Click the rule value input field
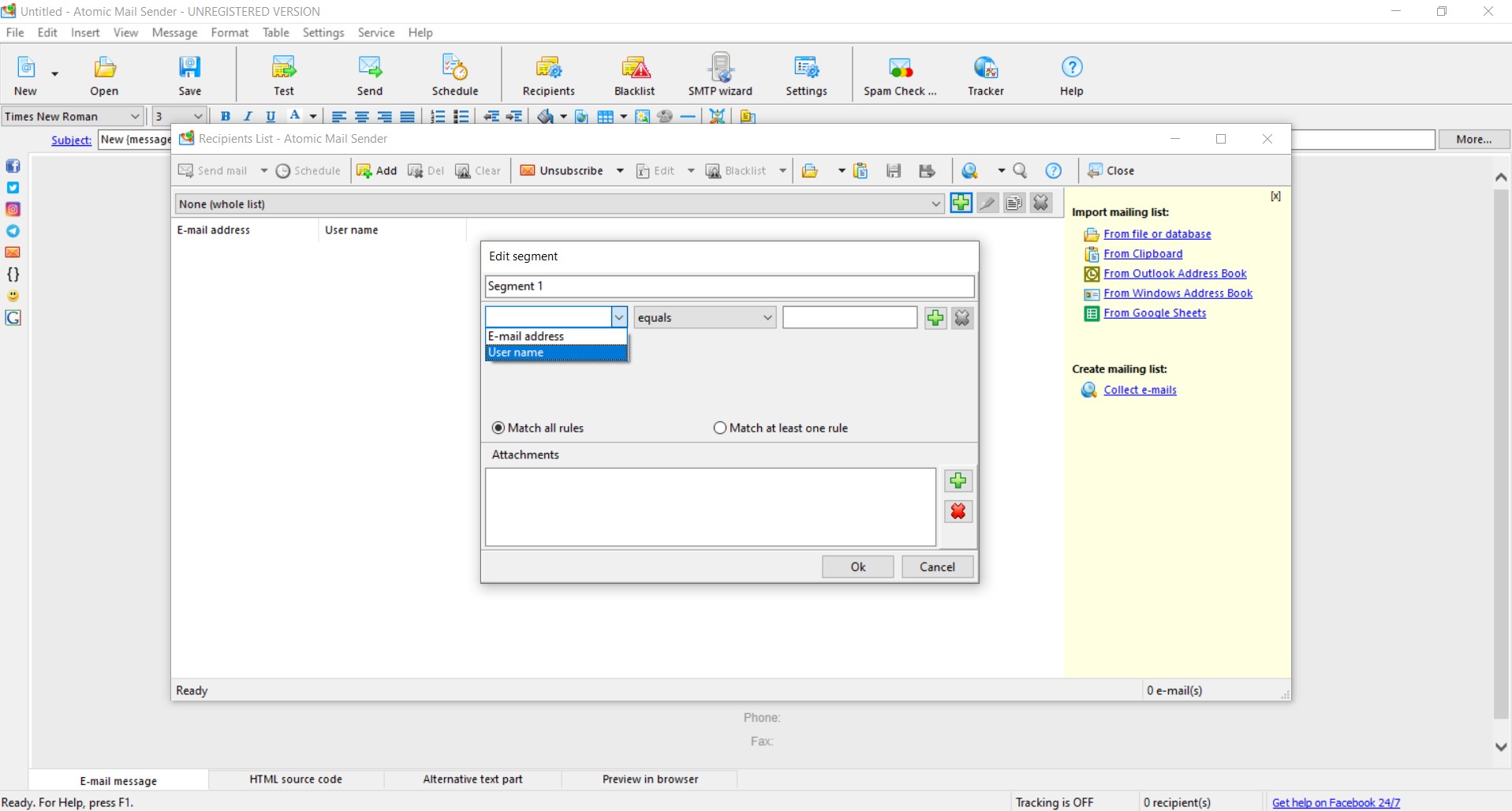This screenshot has height=811, width=1512. (x=849, y=317)
